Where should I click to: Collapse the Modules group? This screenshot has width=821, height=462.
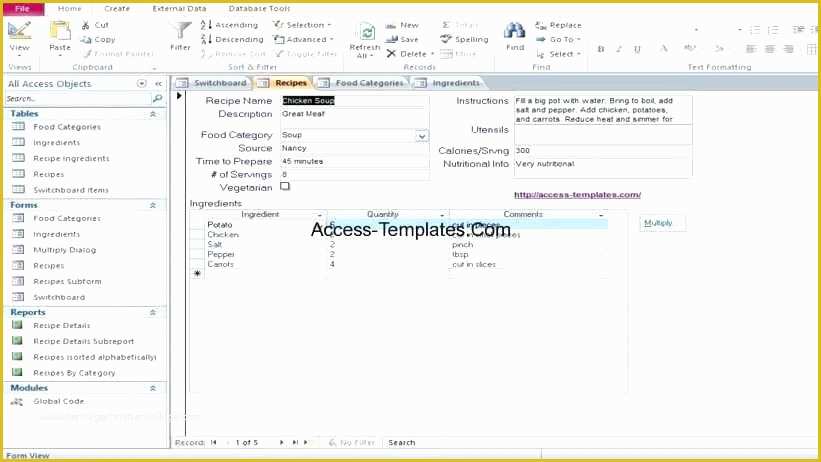tap(153, 388)
